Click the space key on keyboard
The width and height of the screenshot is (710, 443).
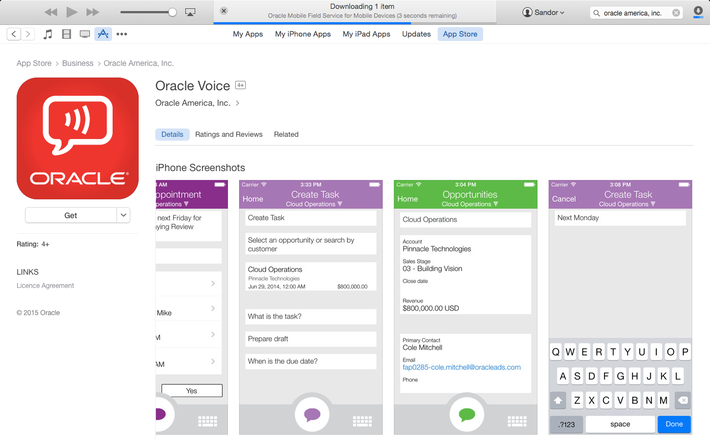(620, 424)
